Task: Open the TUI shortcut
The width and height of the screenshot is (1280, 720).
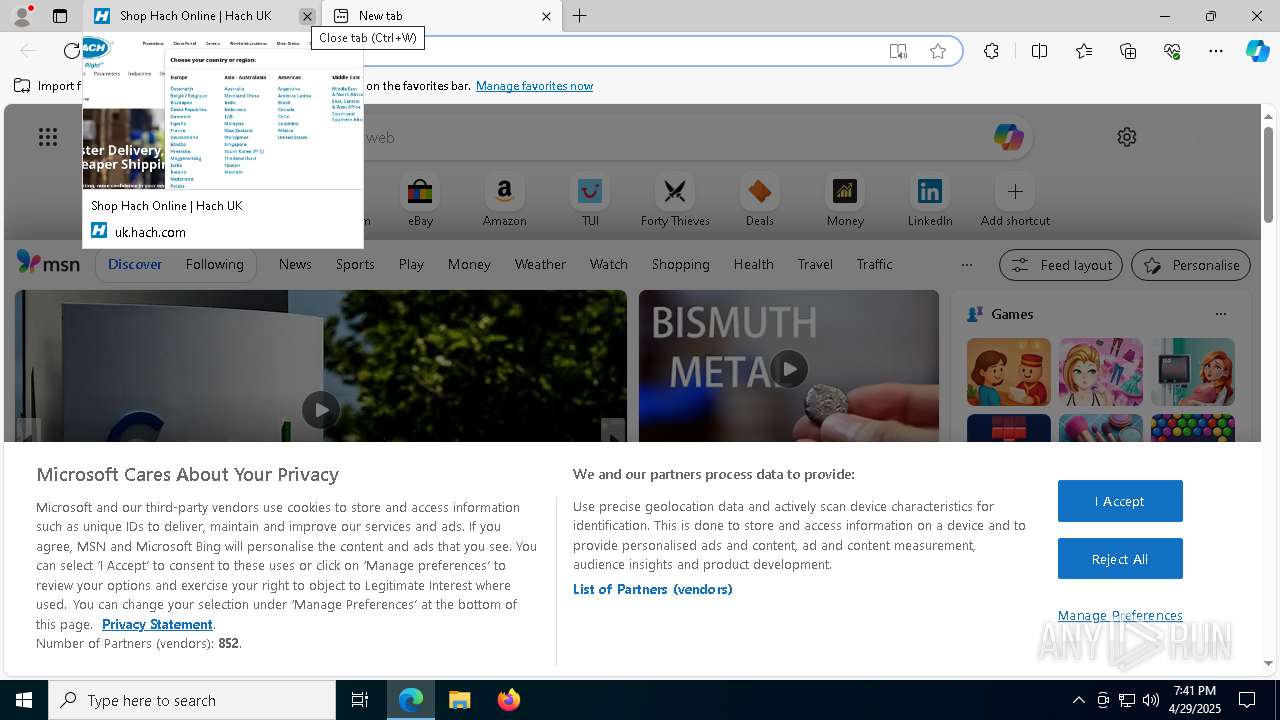Action: click(590, 201)
